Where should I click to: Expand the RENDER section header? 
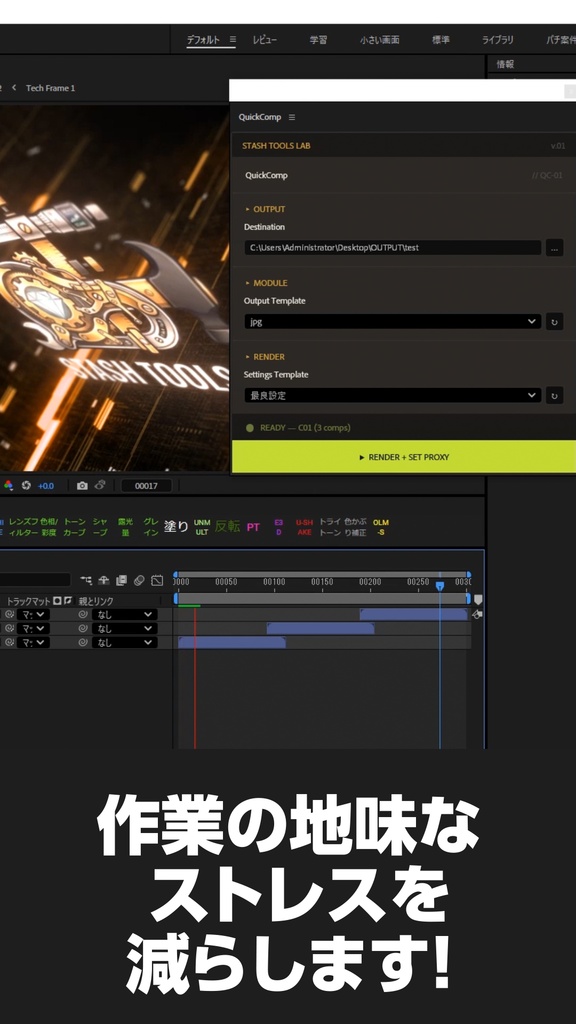[x=264, y=357]
